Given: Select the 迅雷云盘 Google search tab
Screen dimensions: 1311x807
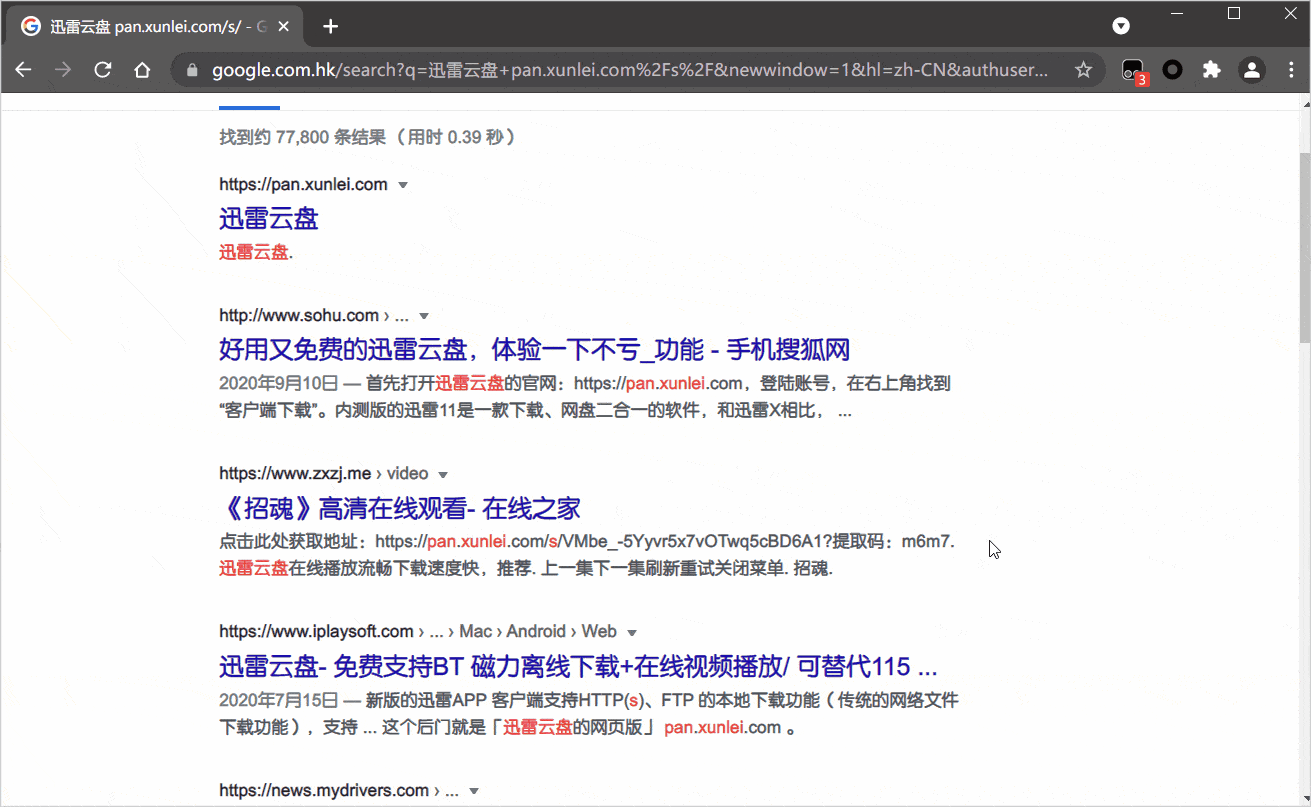Looking at the screenshot, I should (150, 27).
